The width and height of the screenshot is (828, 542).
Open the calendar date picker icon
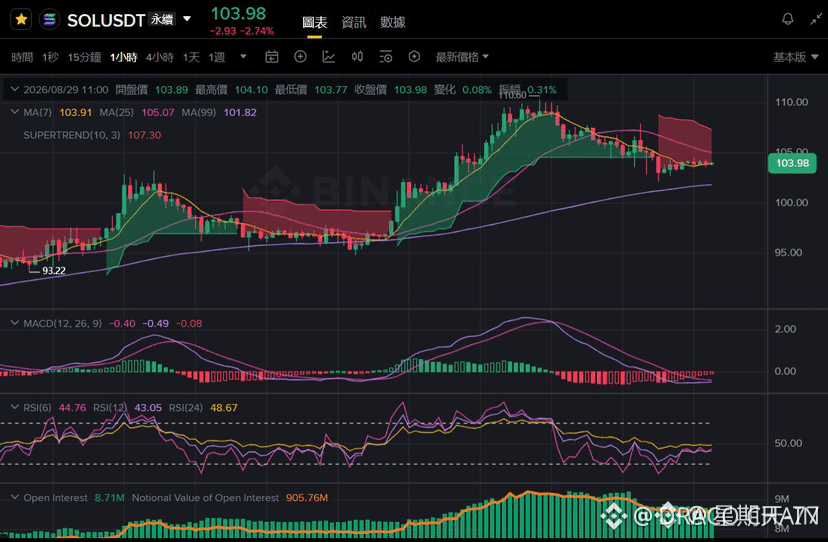point(271,57)
